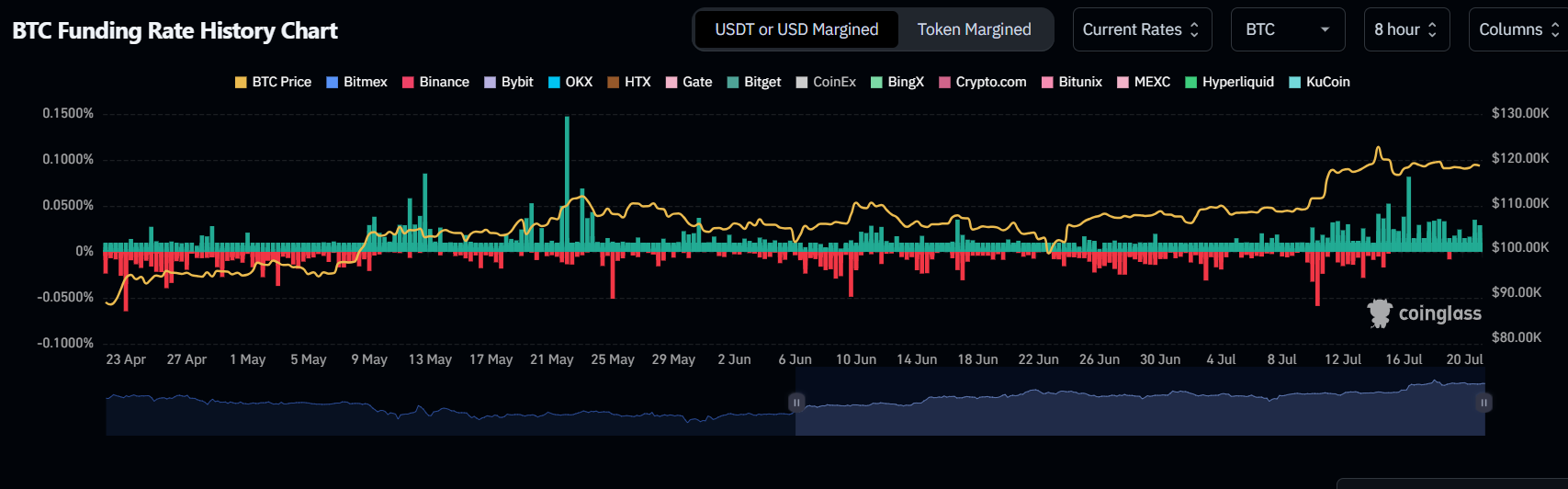Screen dimensions: 1568x489
Task: Click the BingX legend label
Action: point(906,82)
